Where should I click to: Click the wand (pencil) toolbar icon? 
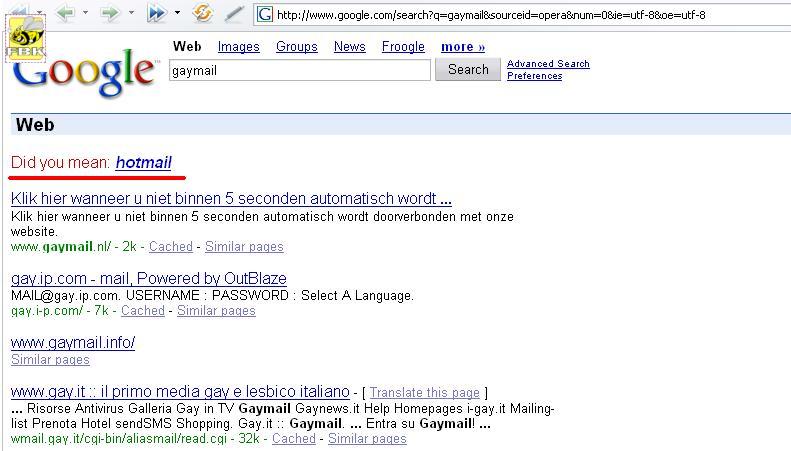coord(234,14)
